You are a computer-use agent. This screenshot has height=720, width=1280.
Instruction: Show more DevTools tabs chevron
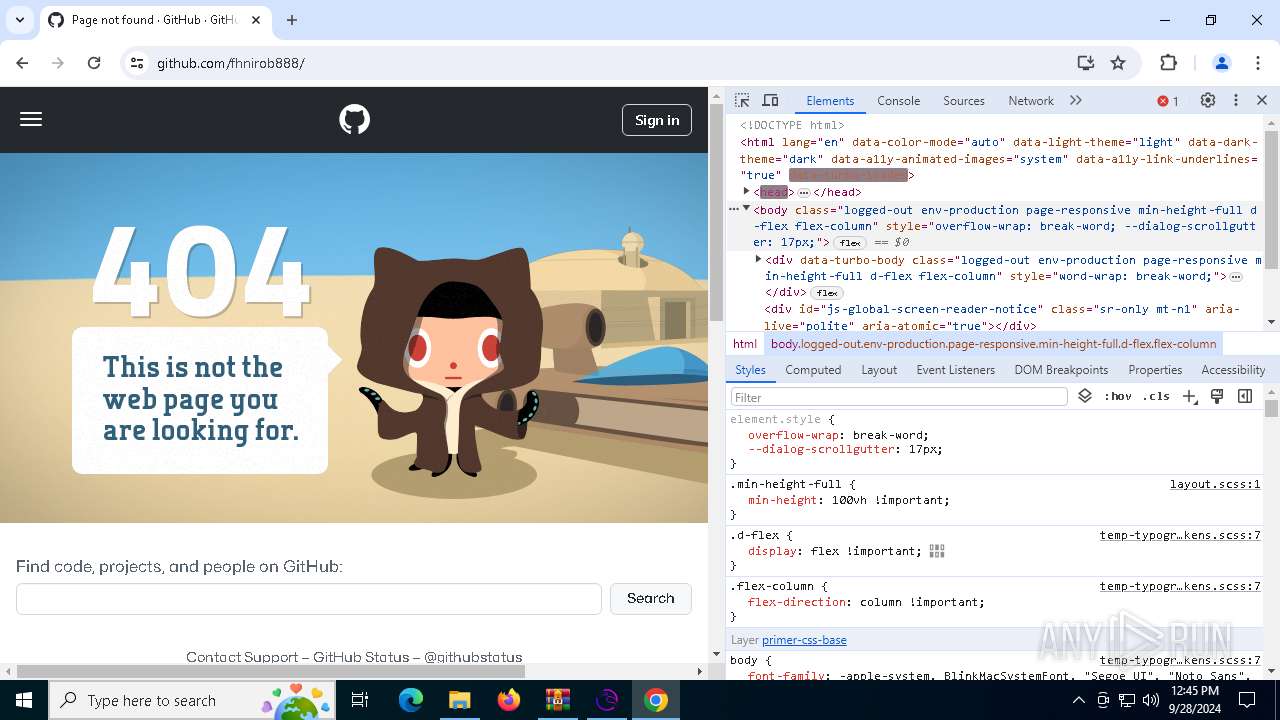coord(1076,101)
